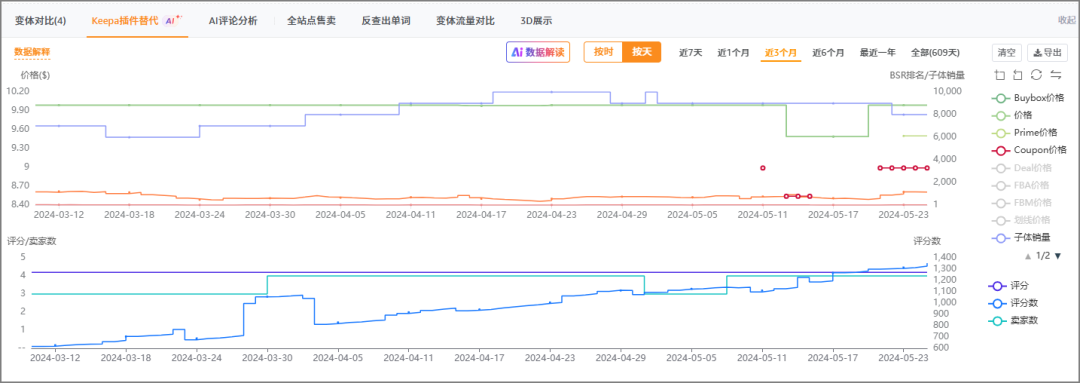Click the BSR排名/子体销量 axis title
1080x383 pixels.
(926, 75)
